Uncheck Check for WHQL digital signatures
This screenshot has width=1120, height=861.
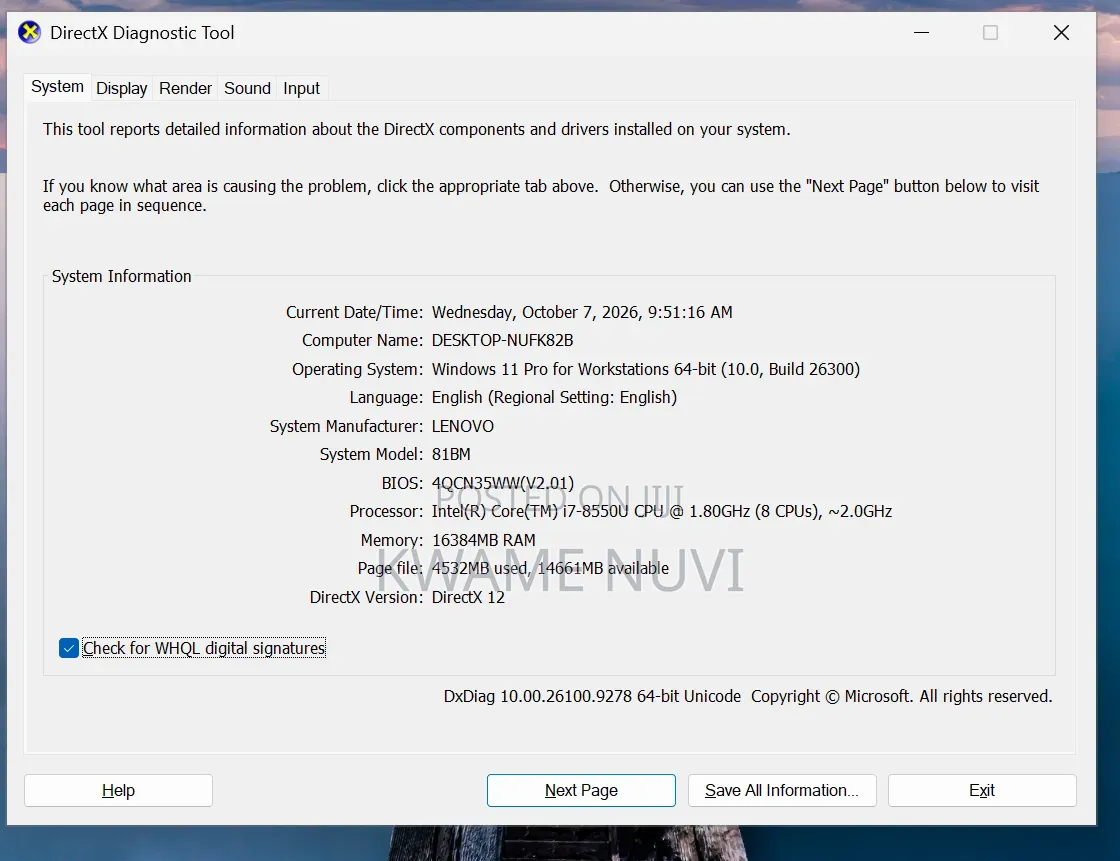point(69,648)
